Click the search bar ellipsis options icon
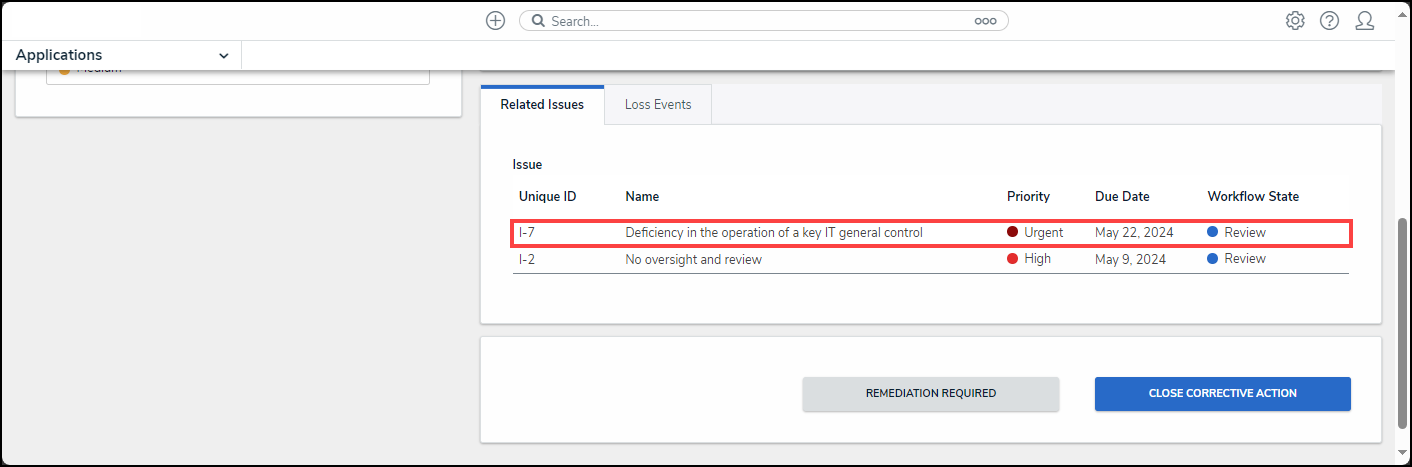This screenshot has width=1412, height=467. (985, 21)
